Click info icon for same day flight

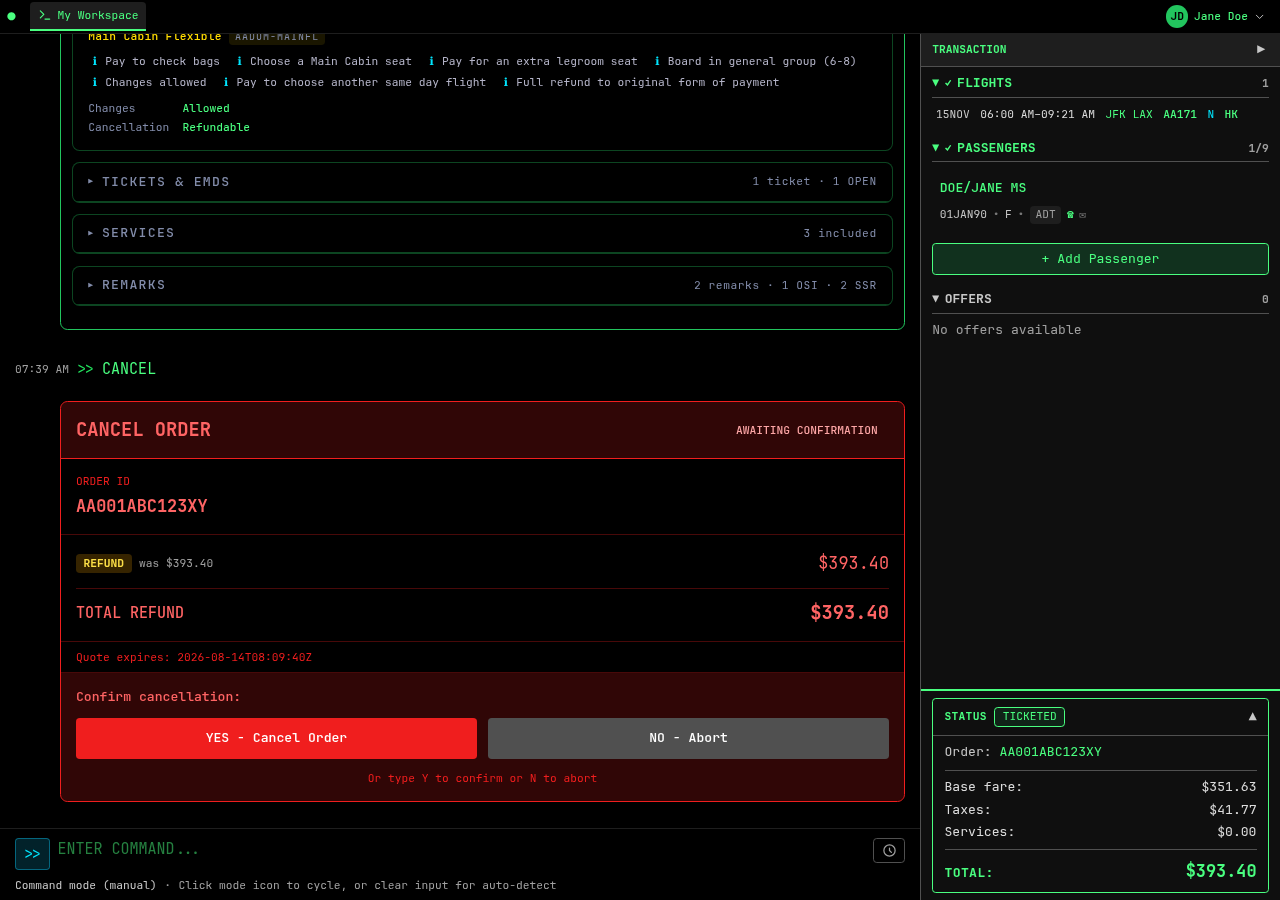(x=226, y=82)
